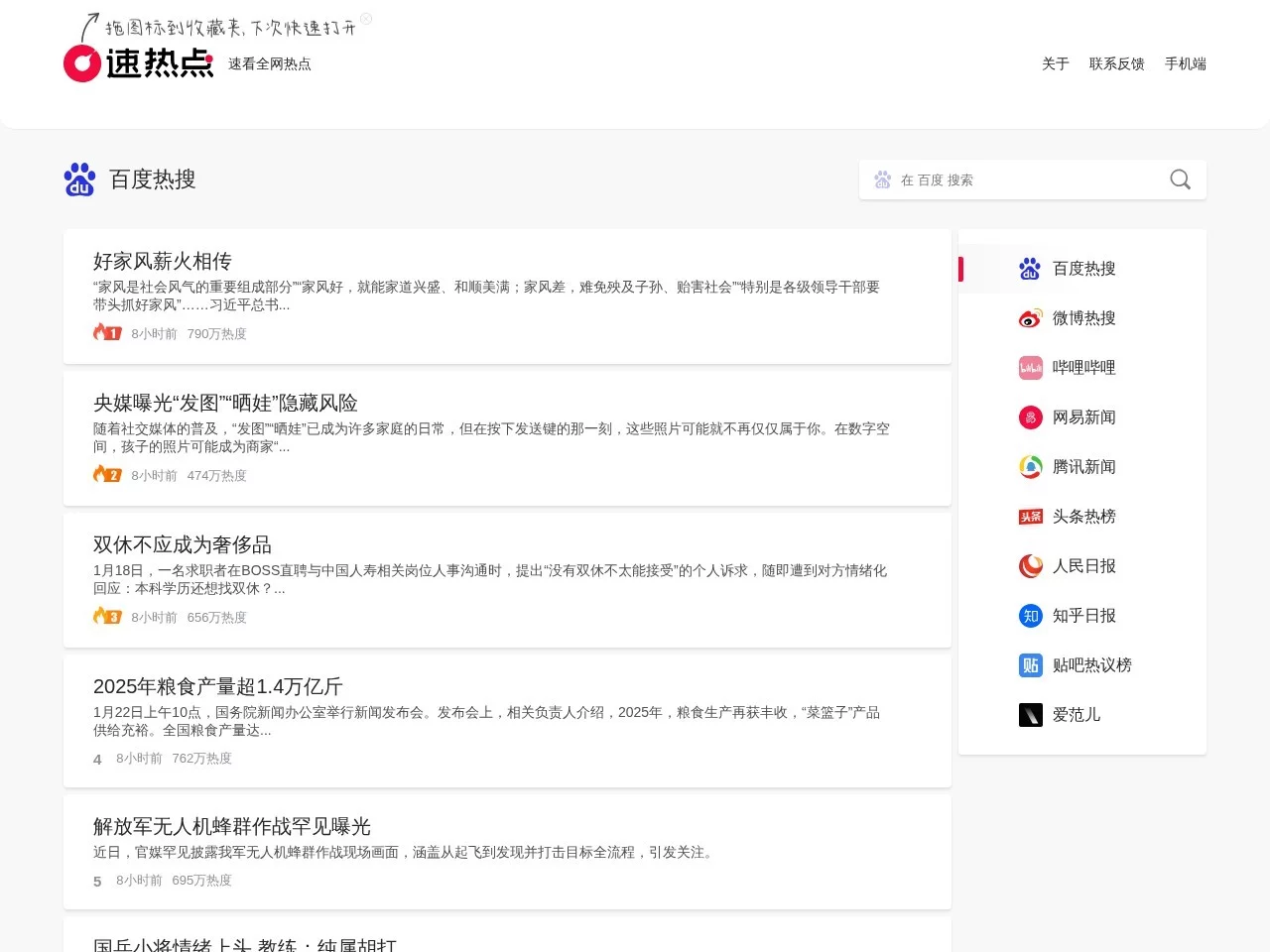Open 哔哩哔哩 hot list via its icon
Viewport: 1270px width, 952px height.
coord(1030,368)
